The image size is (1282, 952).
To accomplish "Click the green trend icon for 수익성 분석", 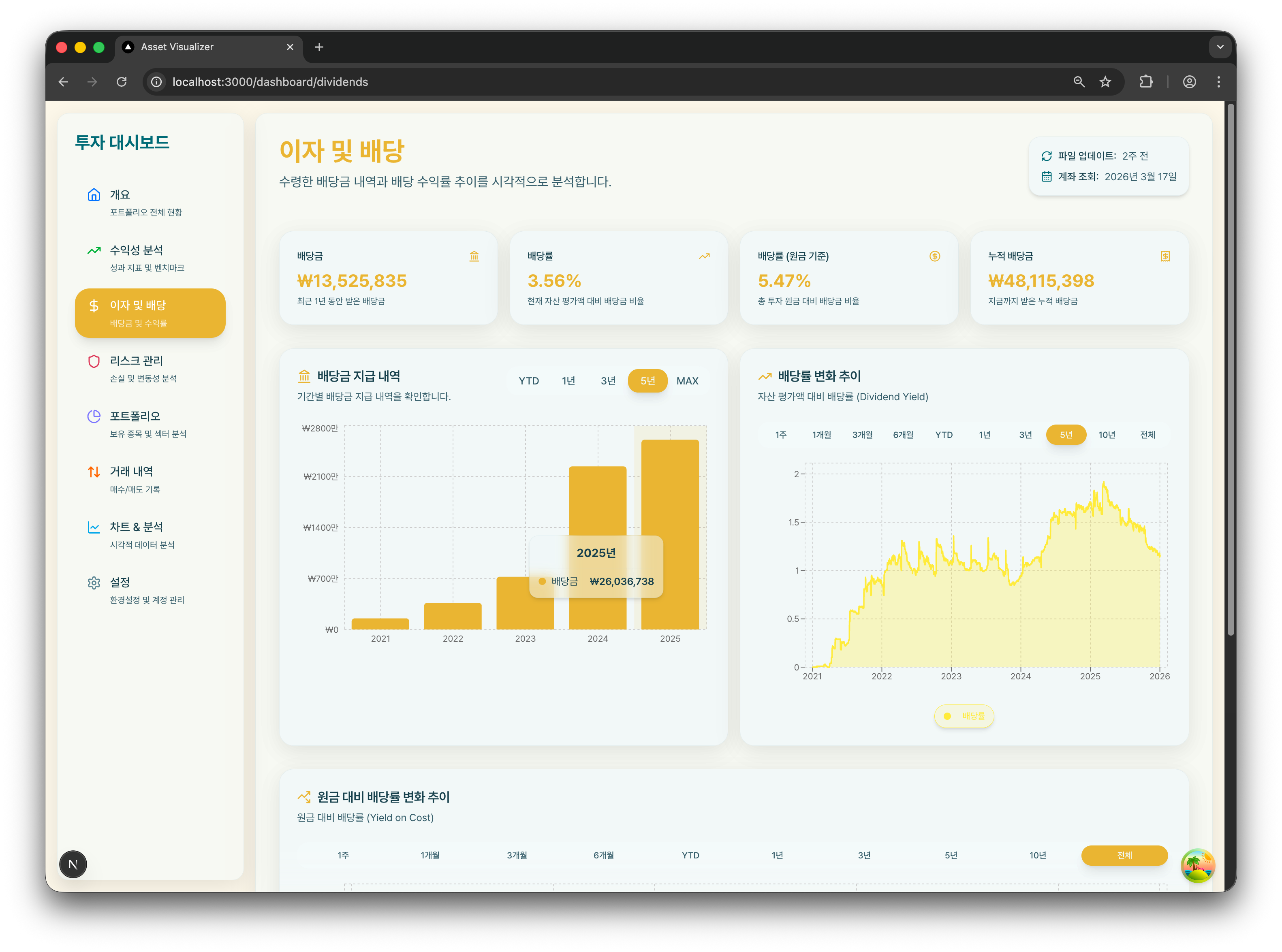I will (x=94, y=250).
